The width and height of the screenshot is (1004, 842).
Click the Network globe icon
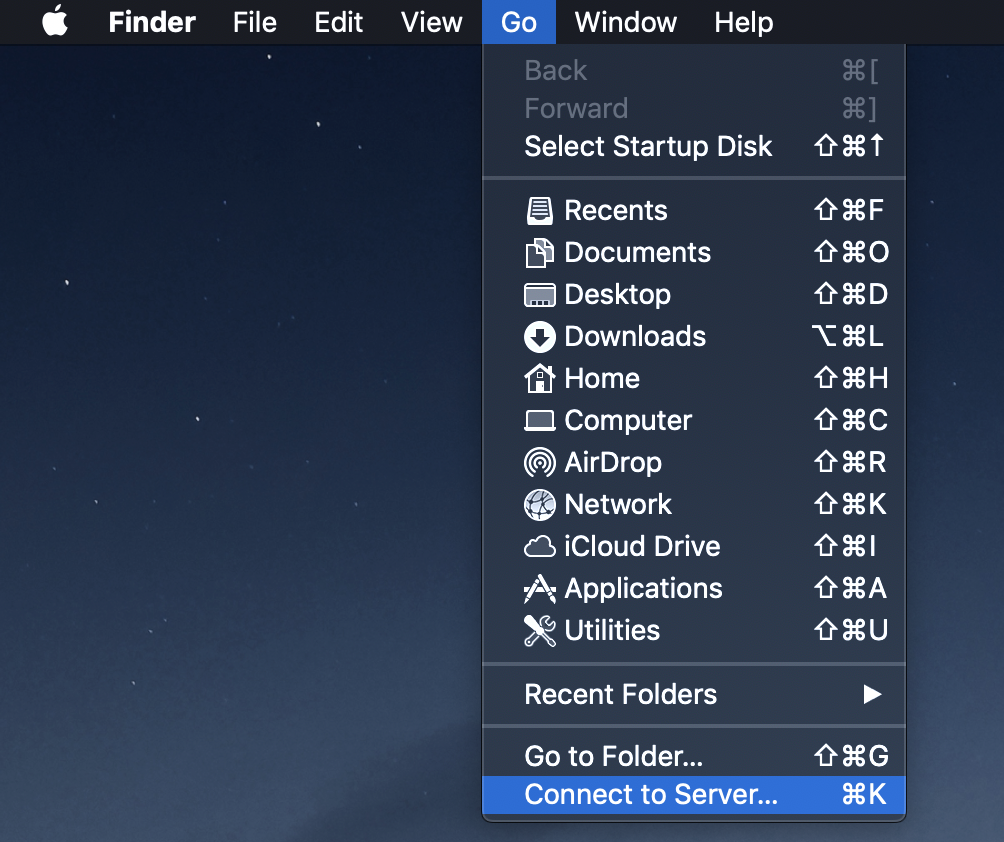tap(540, 505)
